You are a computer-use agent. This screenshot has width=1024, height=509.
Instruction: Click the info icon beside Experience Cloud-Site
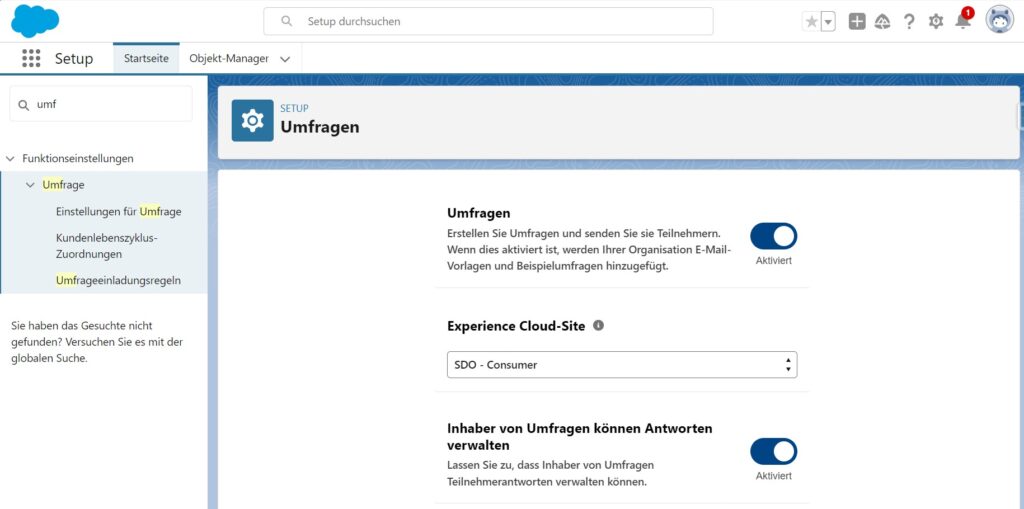(x=599, y=326)
